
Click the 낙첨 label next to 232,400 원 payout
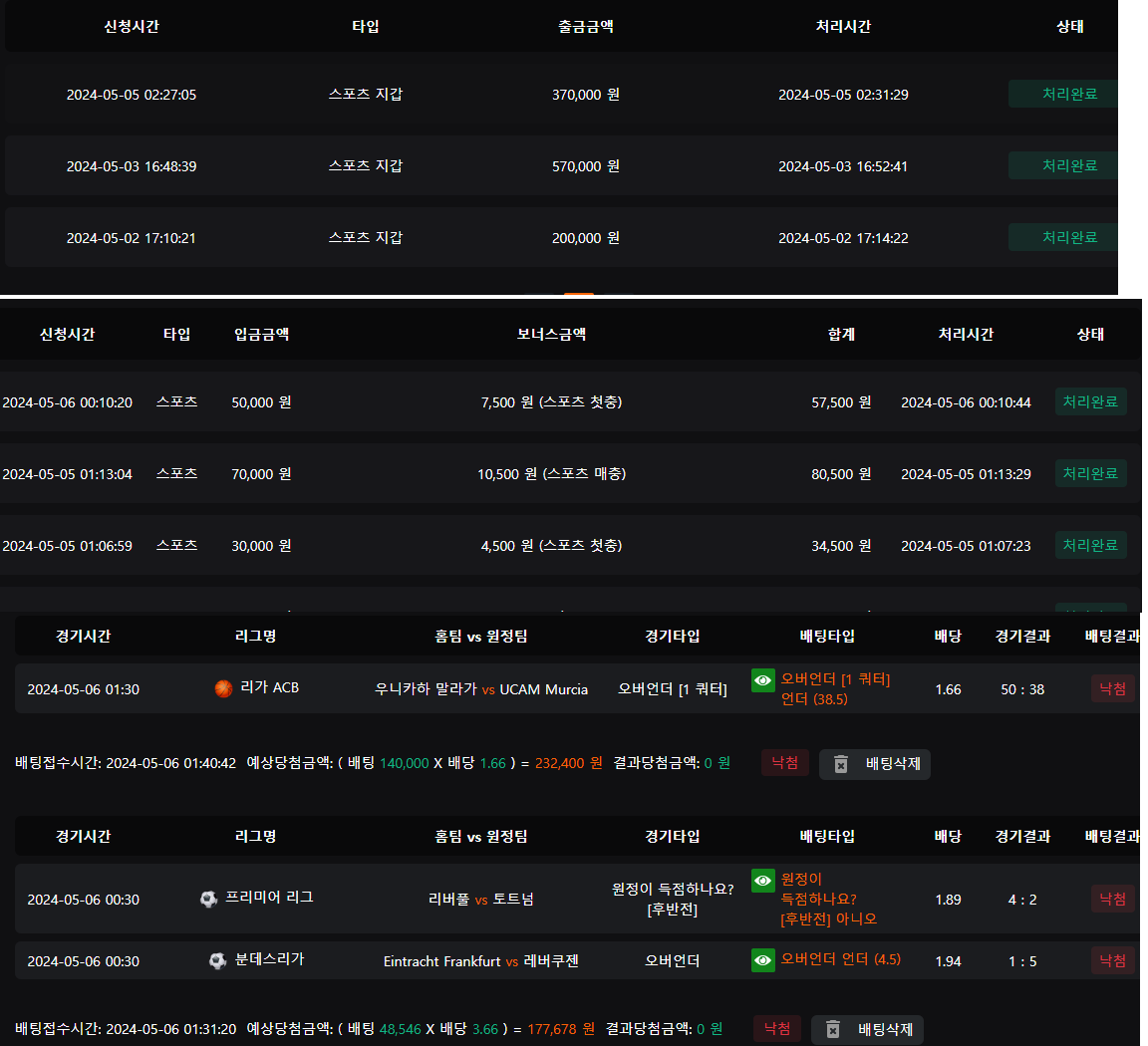785,763
